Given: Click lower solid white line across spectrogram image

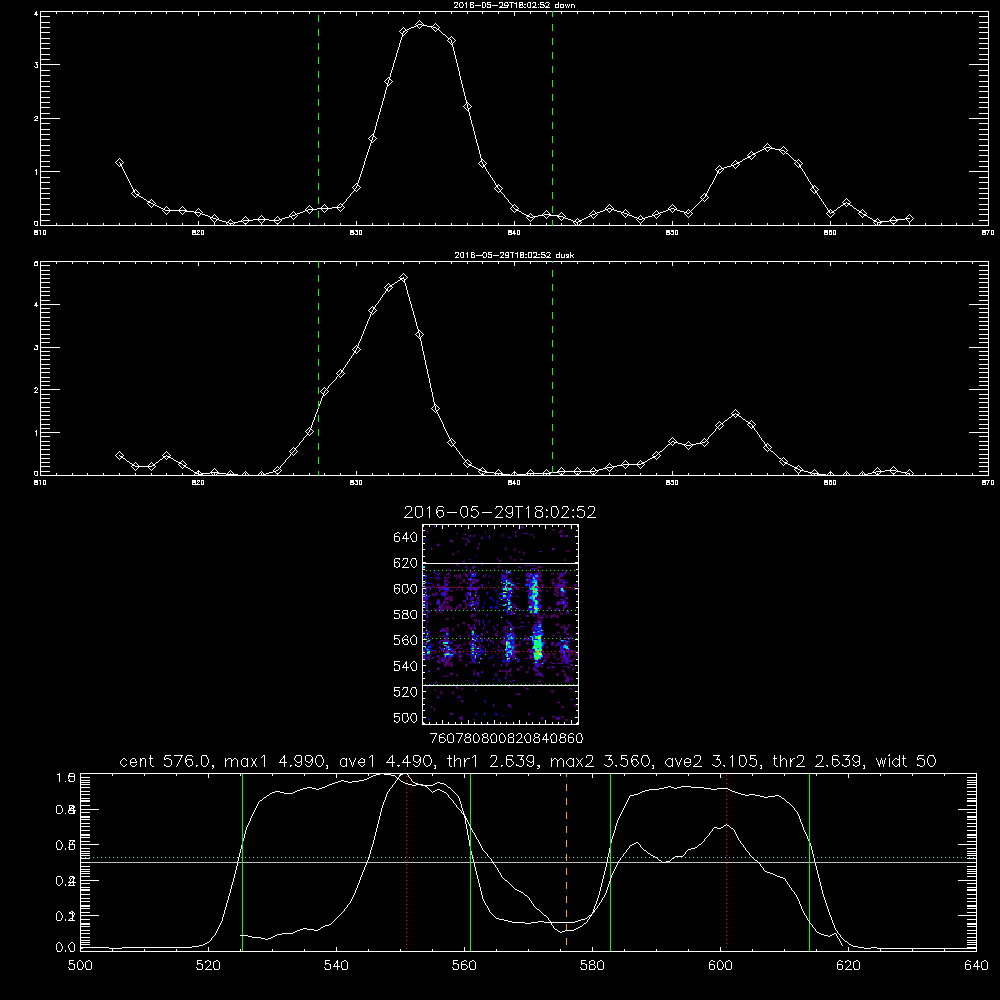Looking at the screenshot, I should pyautogui.click(x=500, y=685).
